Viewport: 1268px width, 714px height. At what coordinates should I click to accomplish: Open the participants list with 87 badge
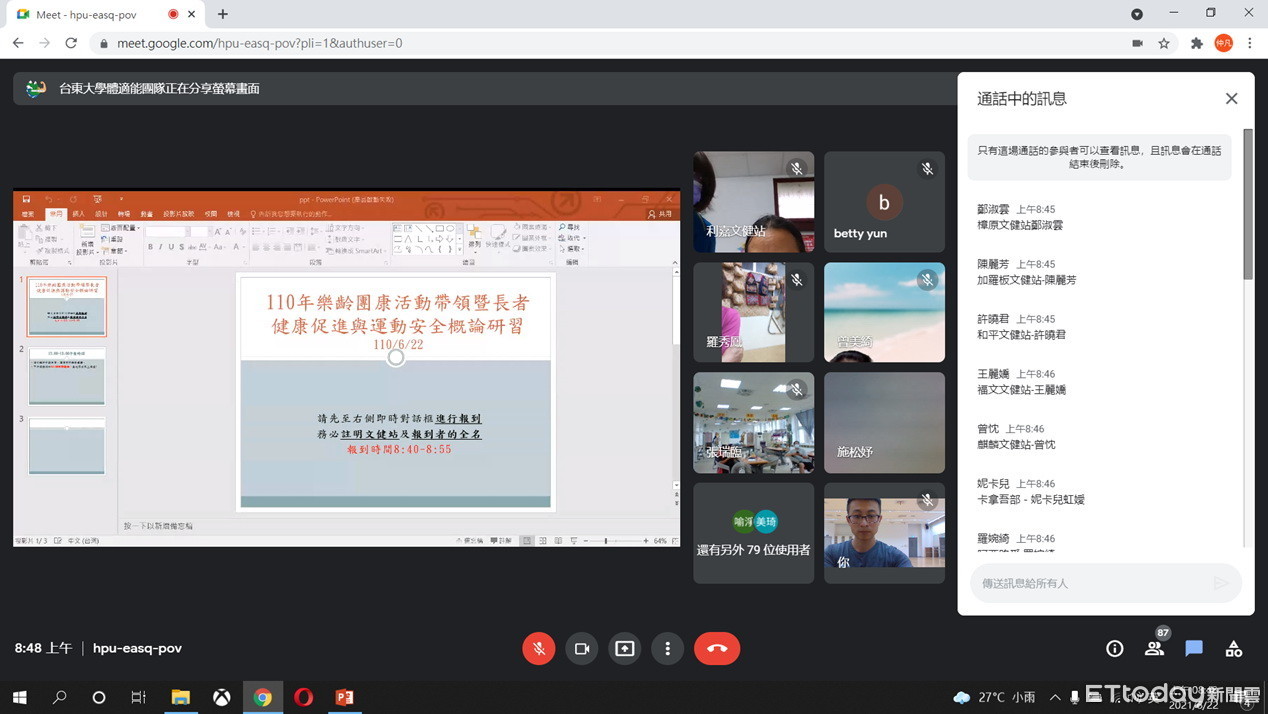1154,649
